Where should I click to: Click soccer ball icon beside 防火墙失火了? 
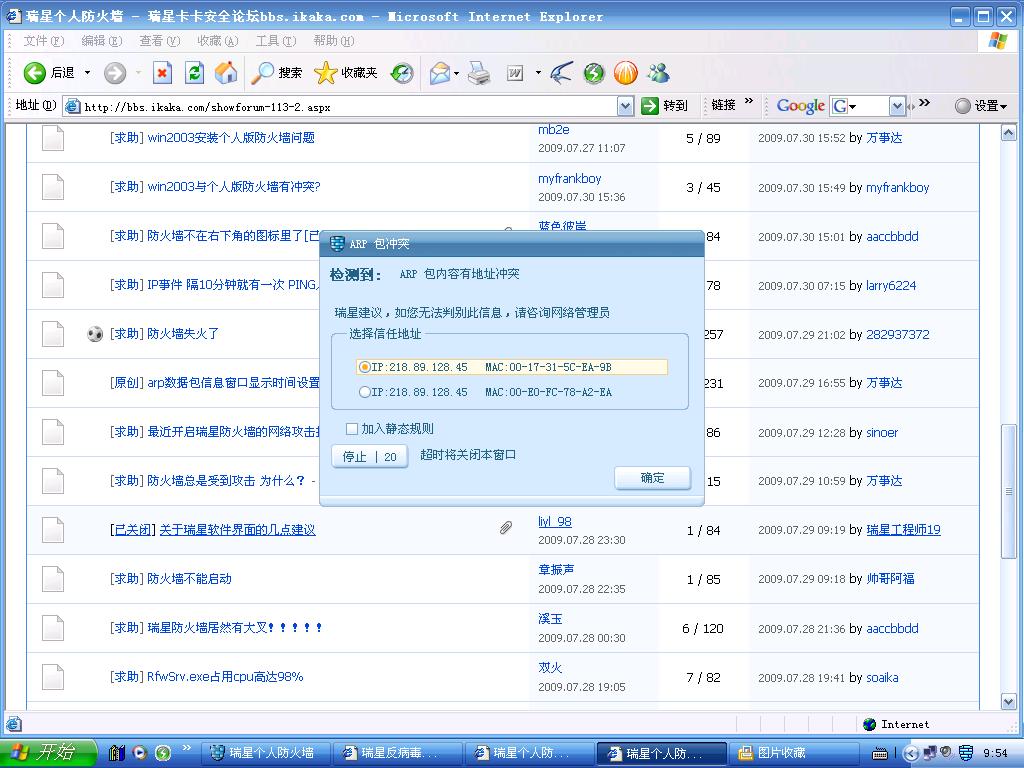pos(95,334)
